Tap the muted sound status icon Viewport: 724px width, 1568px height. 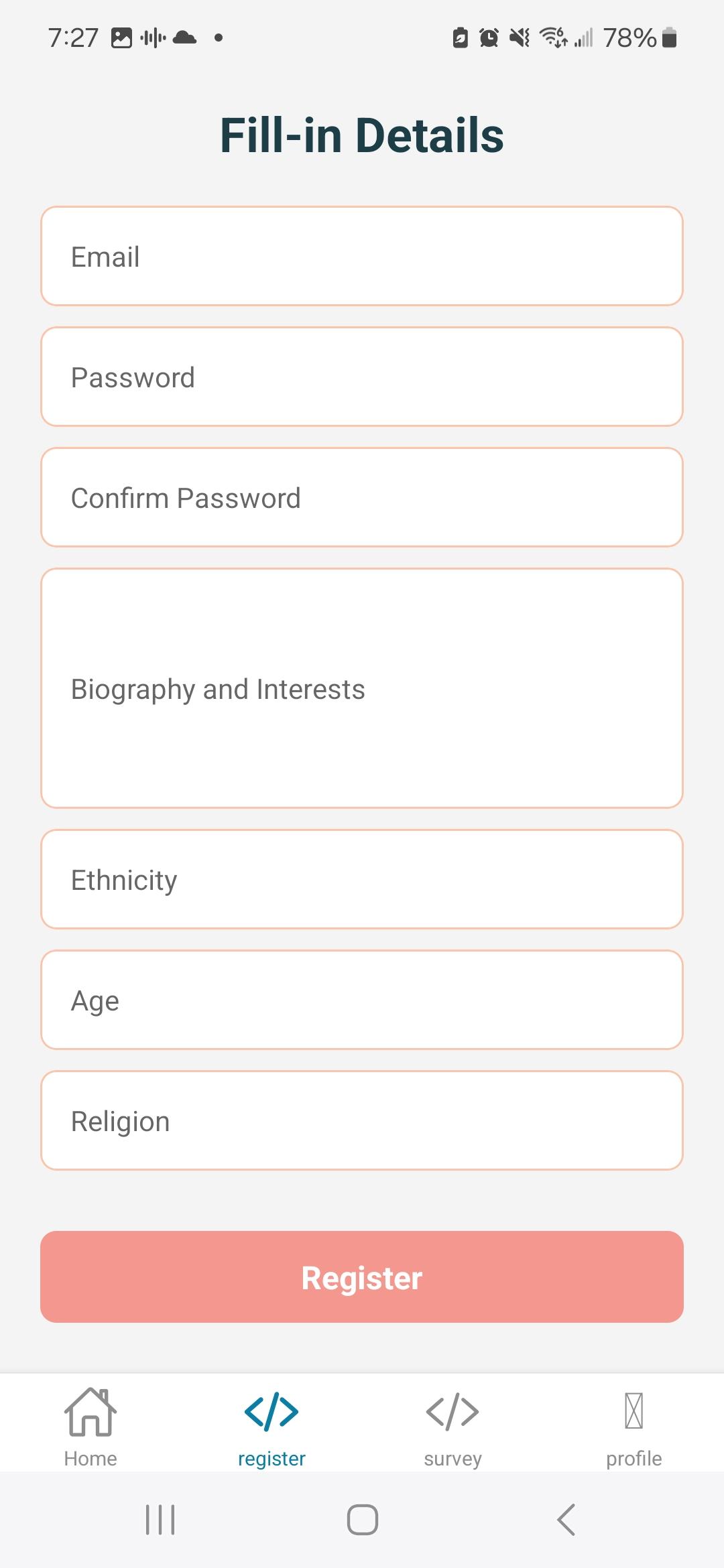click(520, 38)
